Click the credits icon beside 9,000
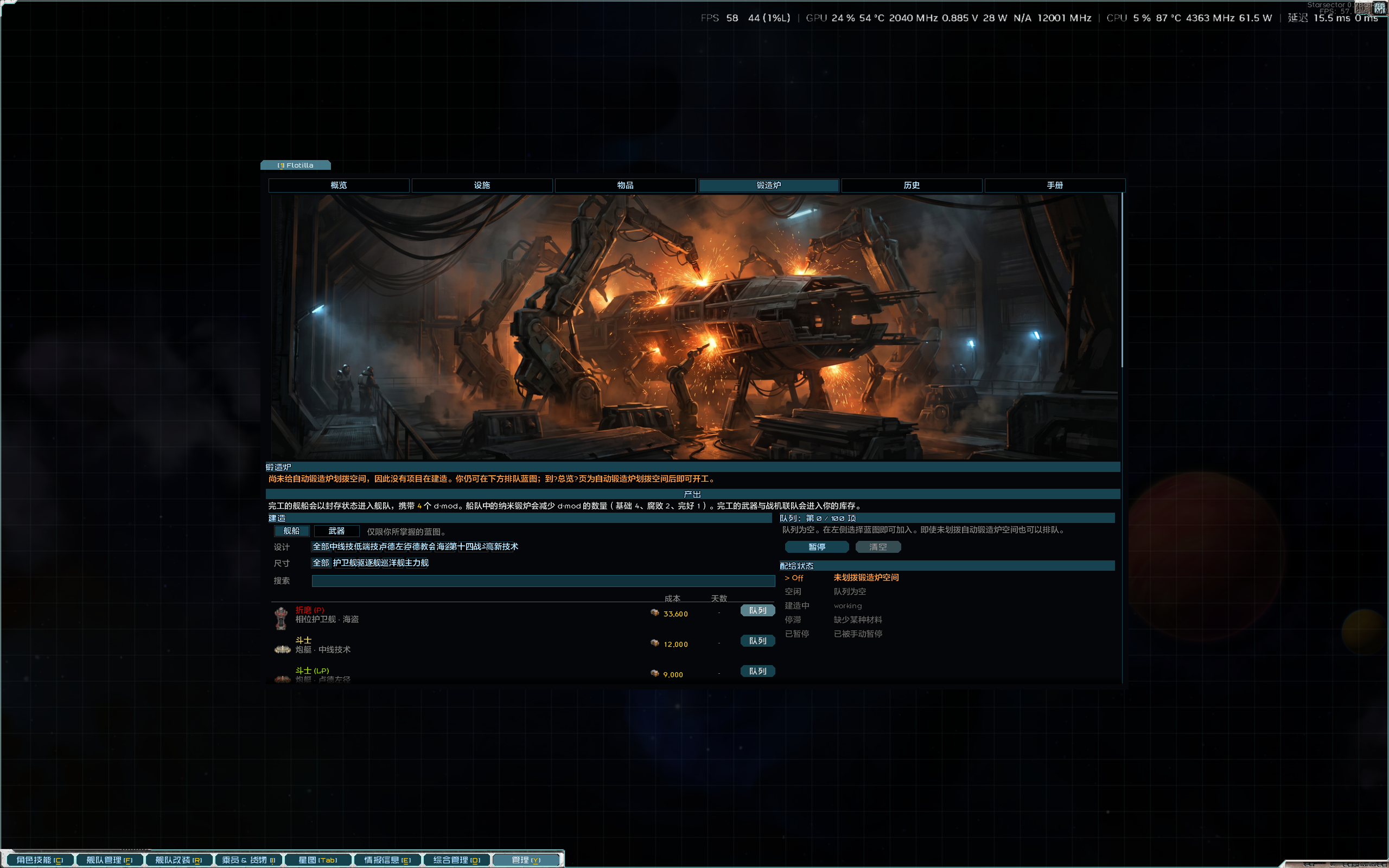 click(x=654, y=673)
